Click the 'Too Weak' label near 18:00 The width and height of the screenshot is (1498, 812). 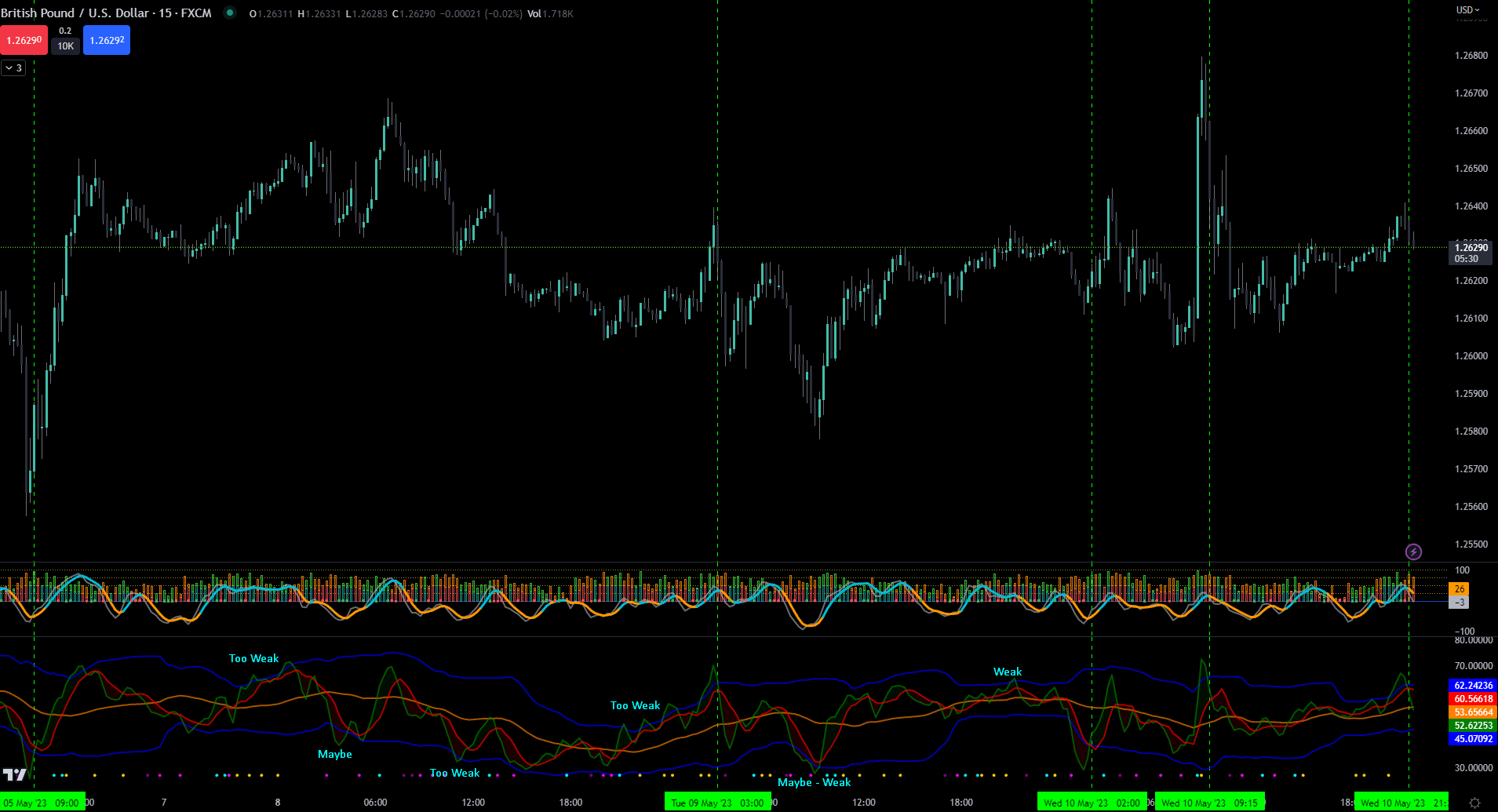click(635, 705)
